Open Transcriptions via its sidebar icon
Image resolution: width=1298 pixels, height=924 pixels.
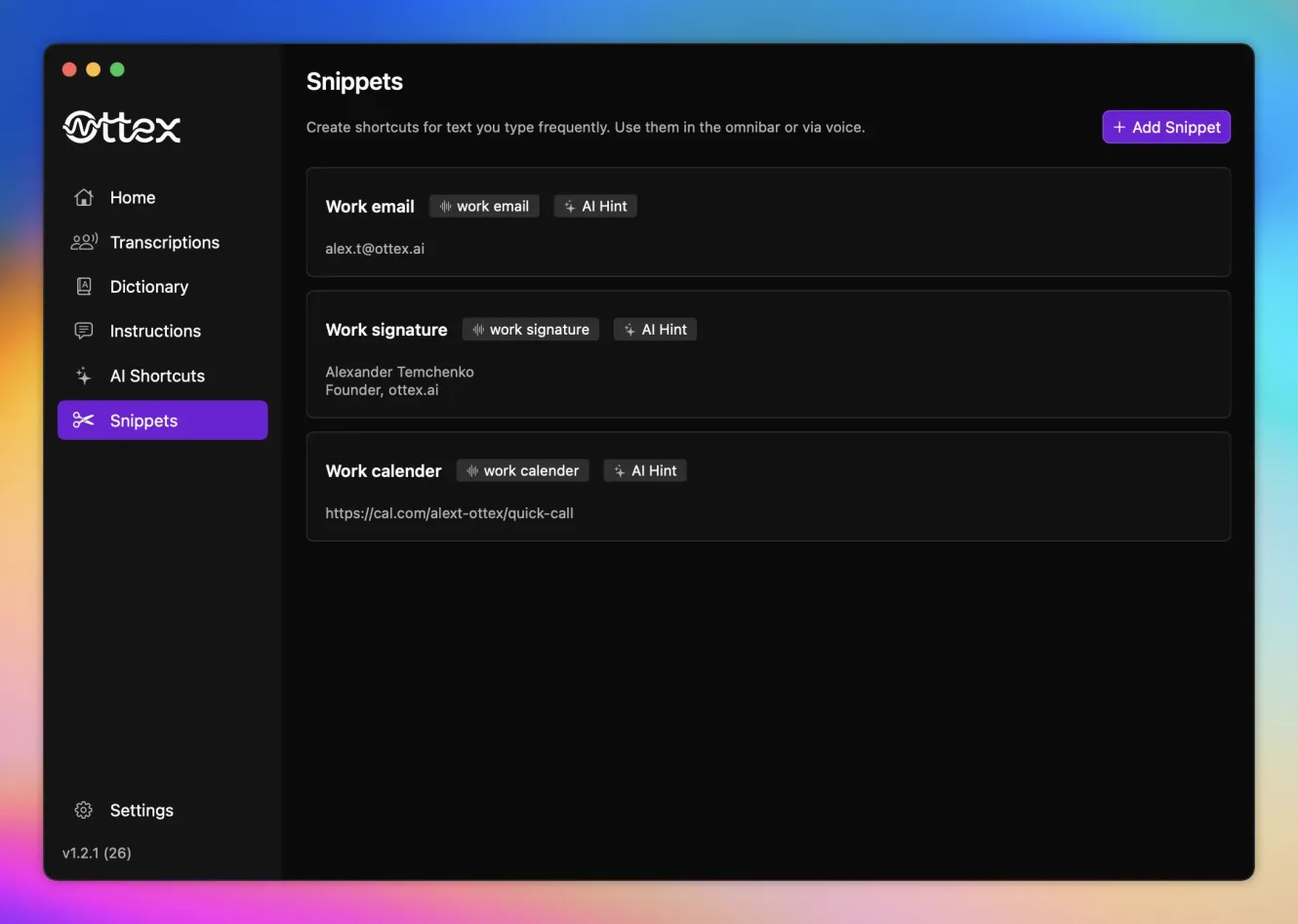coord(85,242)
